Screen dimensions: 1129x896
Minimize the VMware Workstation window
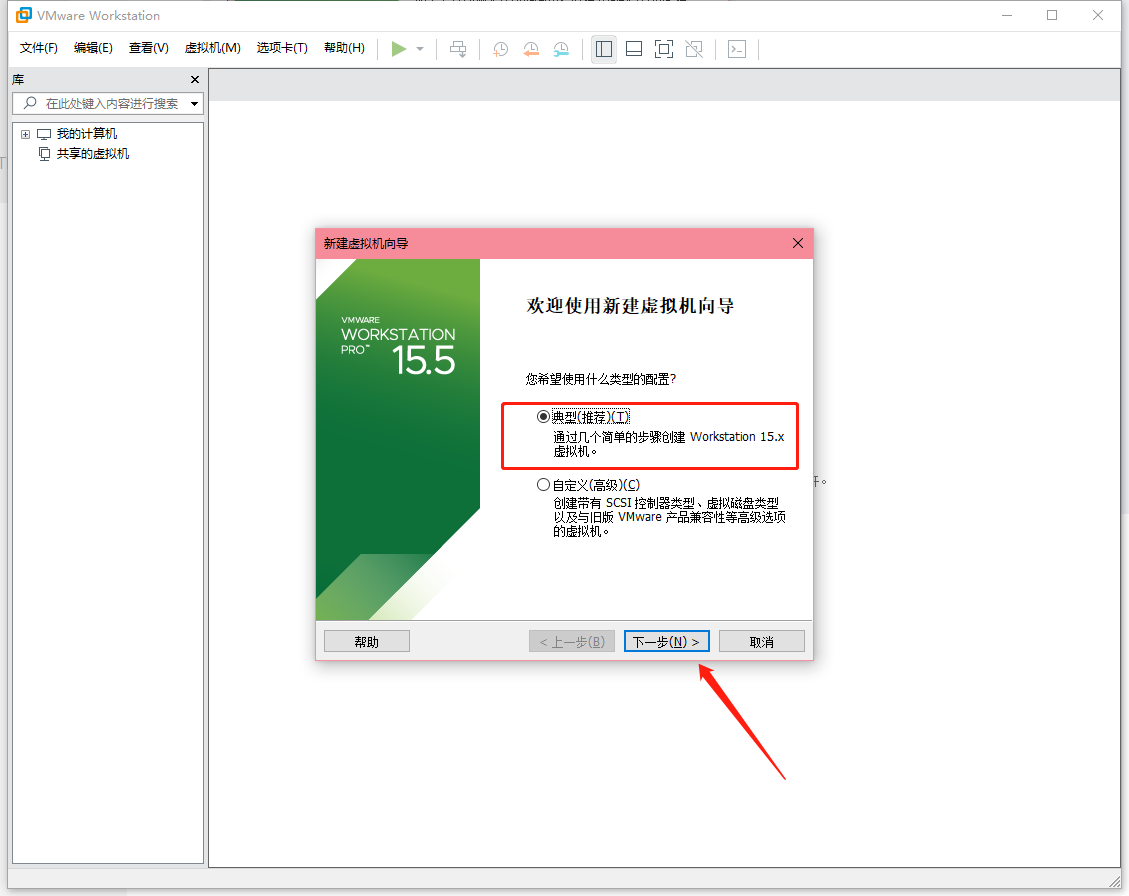click(x=1007, y=15)
